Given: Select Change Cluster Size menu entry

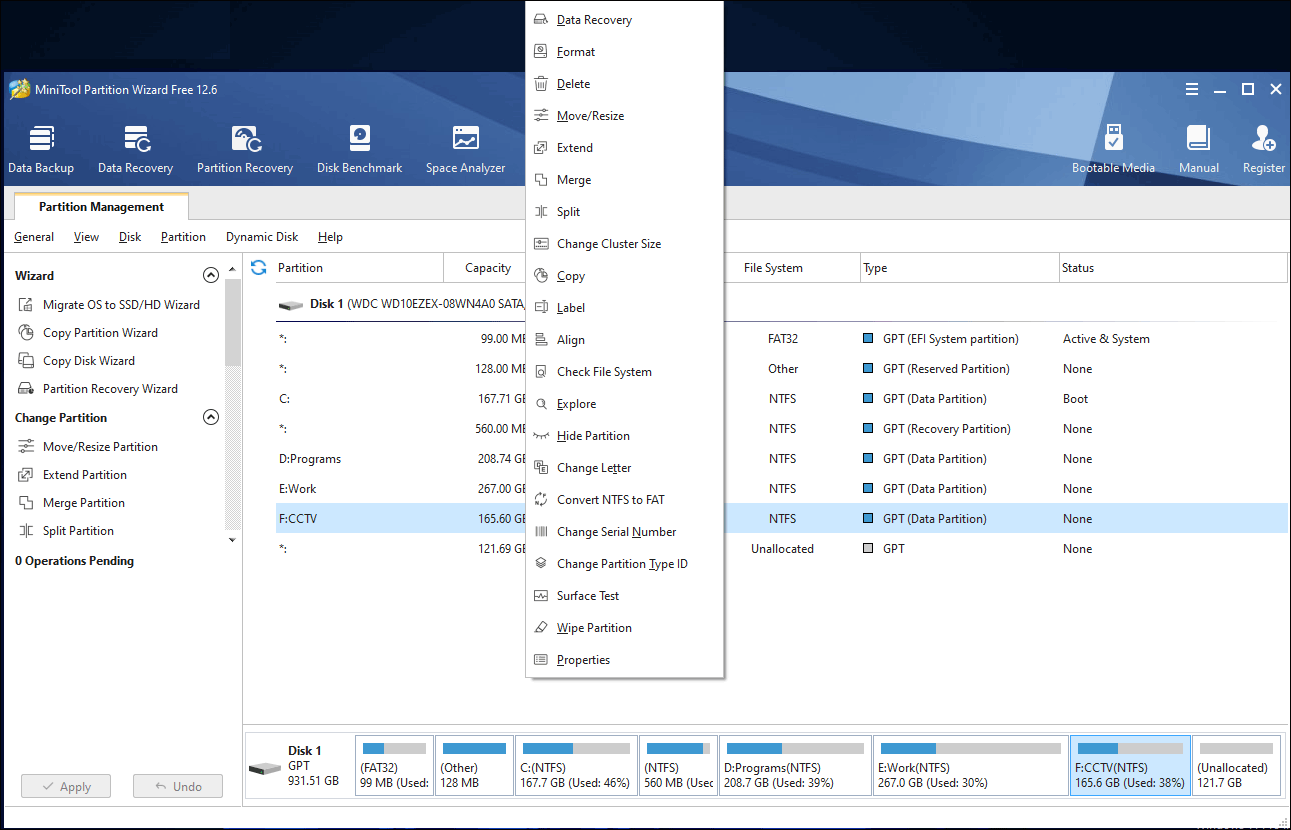Looking at the screenshot, I should click(625, 244).
